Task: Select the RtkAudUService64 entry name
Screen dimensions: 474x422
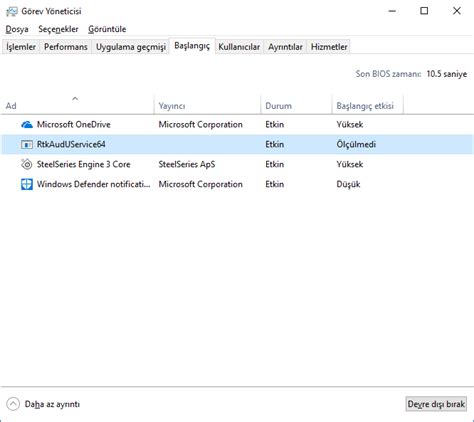Action: coord(71,144)
